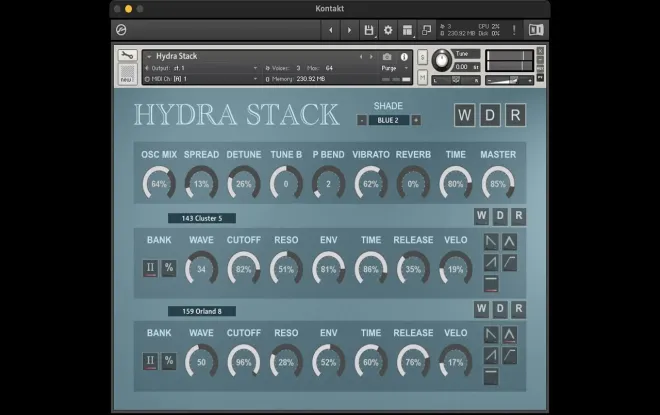Click the R button above oscillator B
This screenshot has width=660, height=415.
[x=519, y=309]
